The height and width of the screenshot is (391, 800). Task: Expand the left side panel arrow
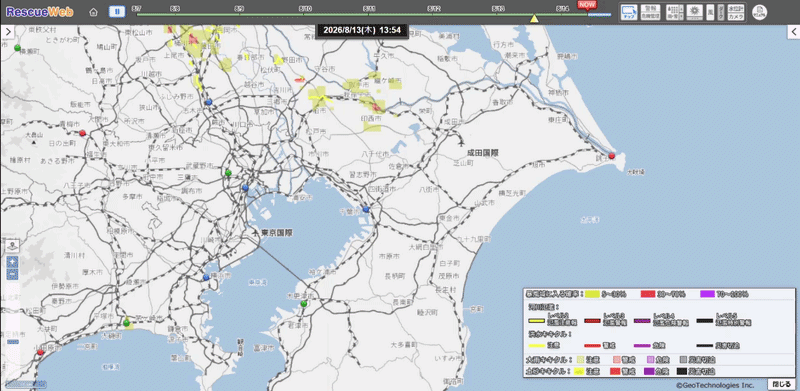(9, 32)
